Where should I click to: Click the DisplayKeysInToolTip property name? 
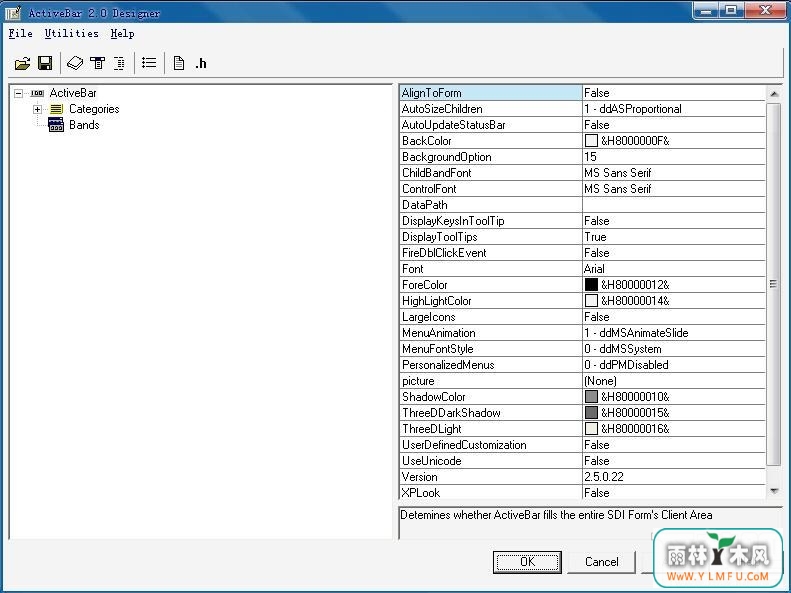point(453,221)
